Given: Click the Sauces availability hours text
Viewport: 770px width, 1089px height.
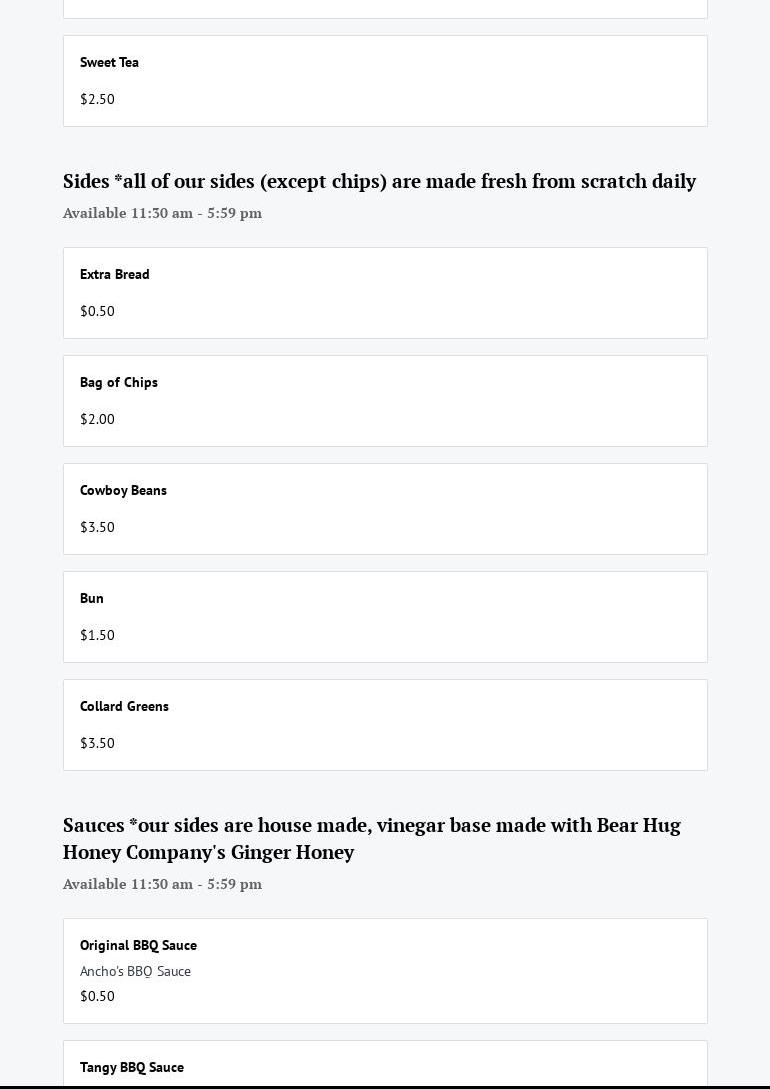Looking at the screenshot, I should [162, 884].
